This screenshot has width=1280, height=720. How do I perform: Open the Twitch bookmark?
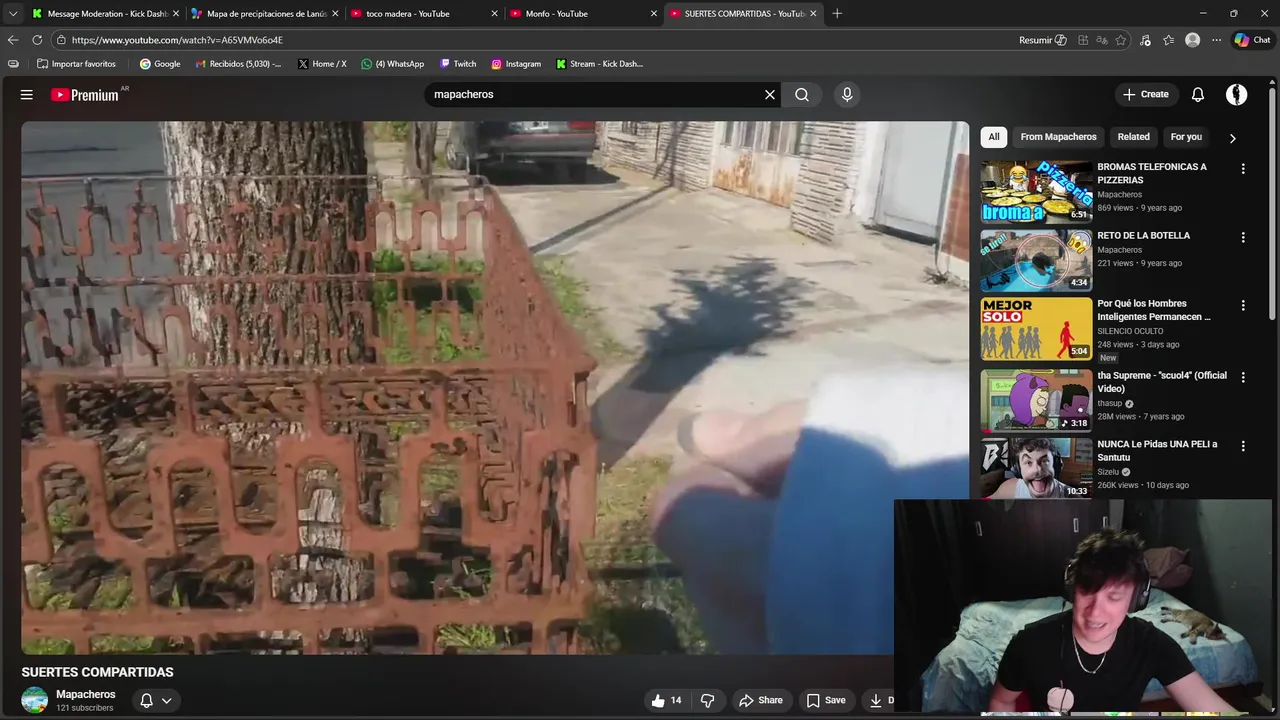[458, 64]
